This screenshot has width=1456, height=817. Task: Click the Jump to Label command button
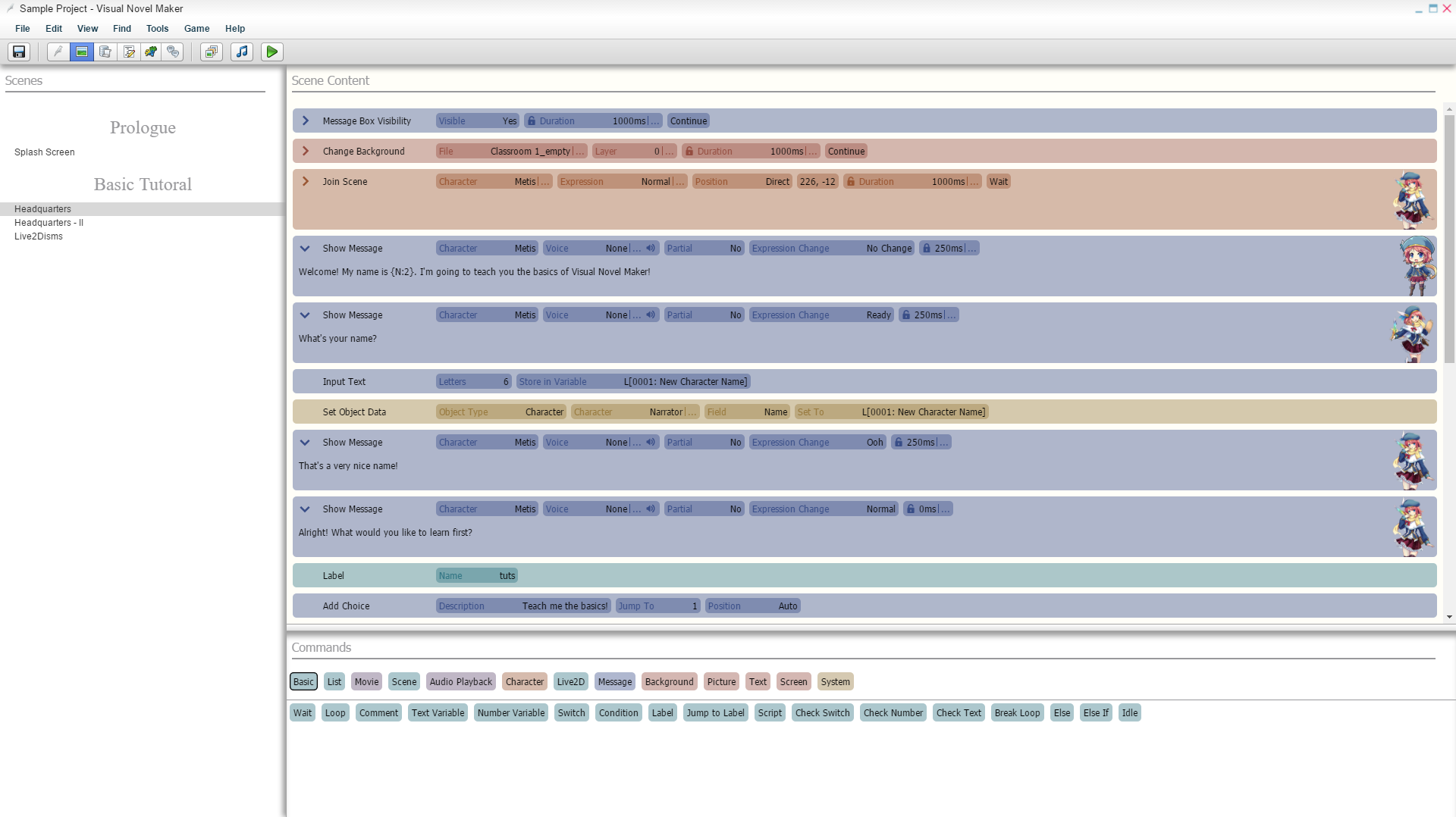715,713
